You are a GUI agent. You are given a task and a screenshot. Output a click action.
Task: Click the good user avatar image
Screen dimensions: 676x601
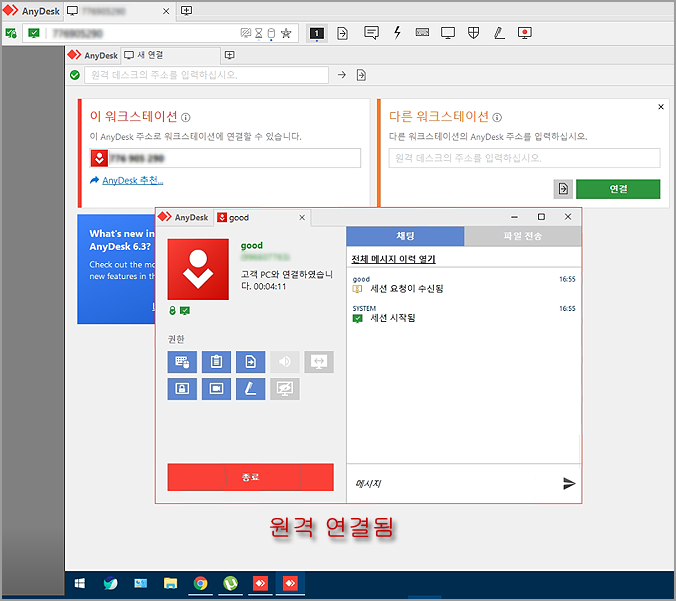coord(198,269)
